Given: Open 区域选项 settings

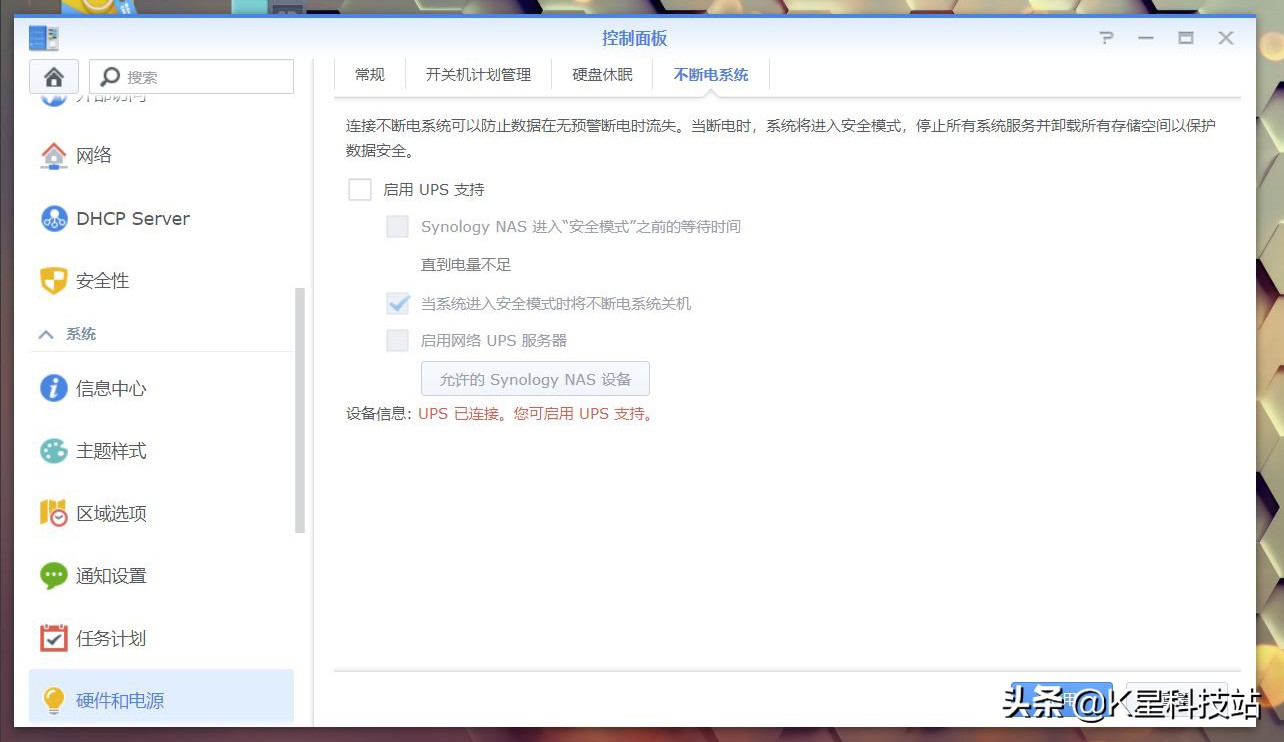Looking at the screenshot, I should pyautogui.click(x=113, y=513).
